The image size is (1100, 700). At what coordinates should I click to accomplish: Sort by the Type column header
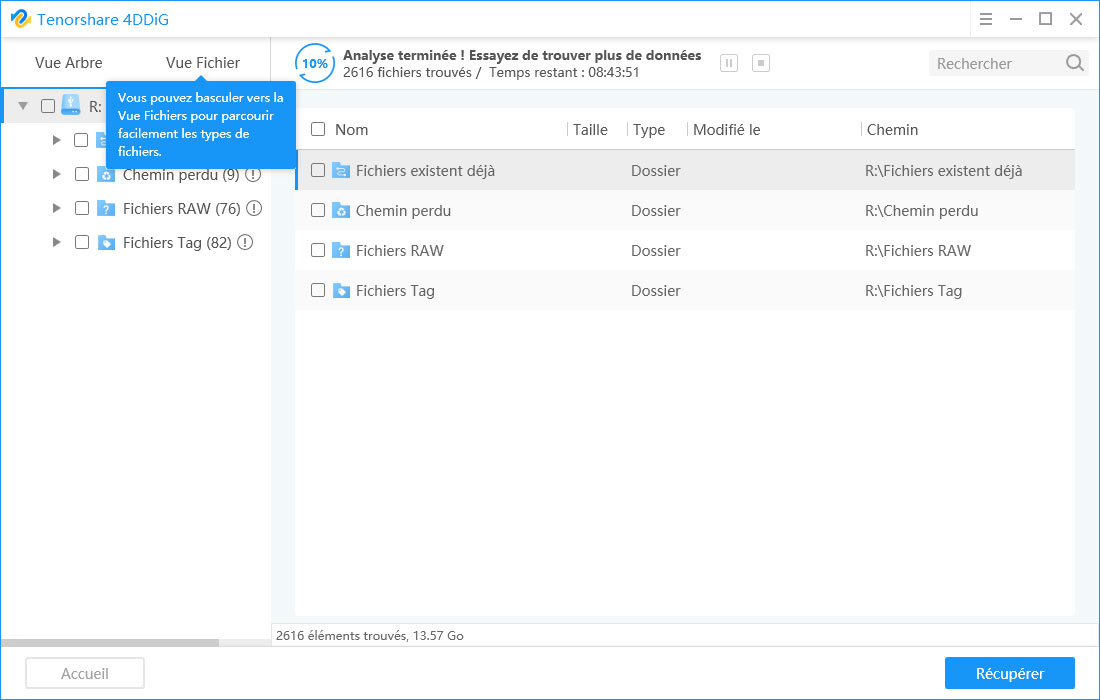click(649, 130)
